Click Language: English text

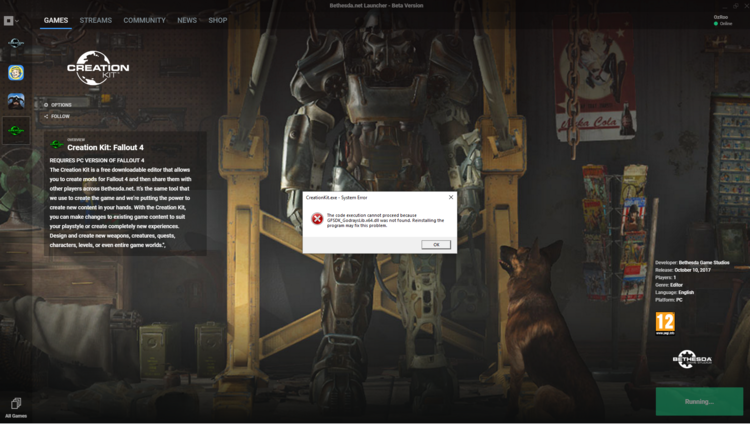point(674,292)
